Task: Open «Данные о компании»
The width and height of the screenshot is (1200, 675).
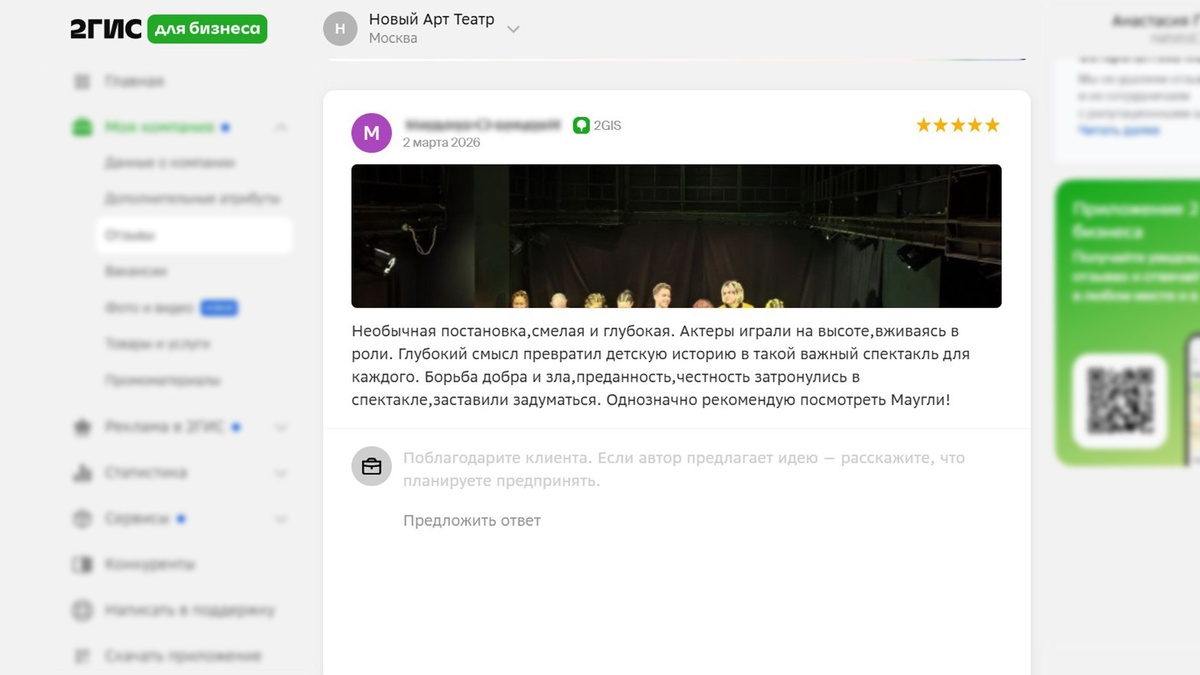Action: [170, 162]
